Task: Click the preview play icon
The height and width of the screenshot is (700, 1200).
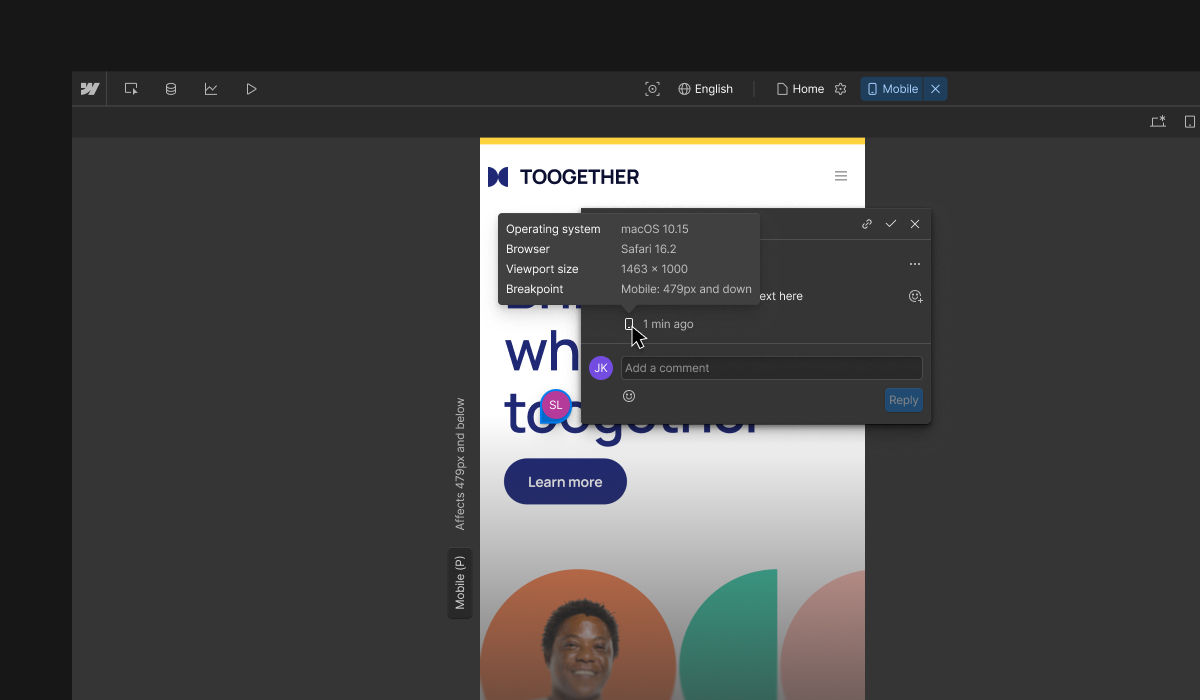Action: (251, 88)
